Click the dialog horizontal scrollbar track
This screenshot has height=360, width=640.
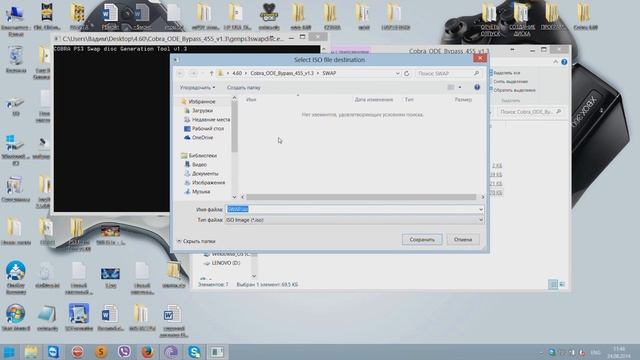(361, 197)
